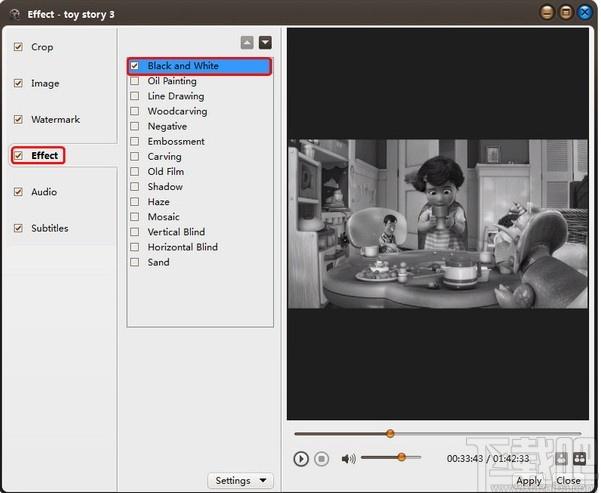The image size is (601, 493).
Task: Enable the Line Drawing effect checkbox
Action: [x=135, y=96]
